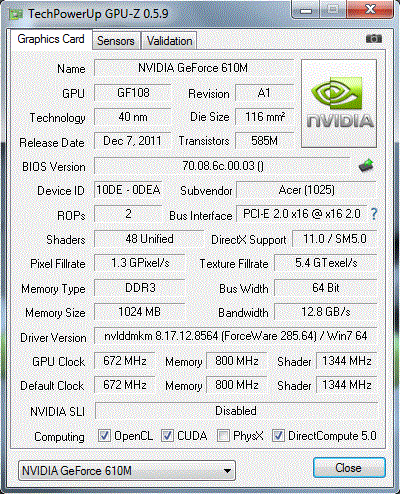Click the Default Clock row Memory 800 MHz field

tap(237, 385)
